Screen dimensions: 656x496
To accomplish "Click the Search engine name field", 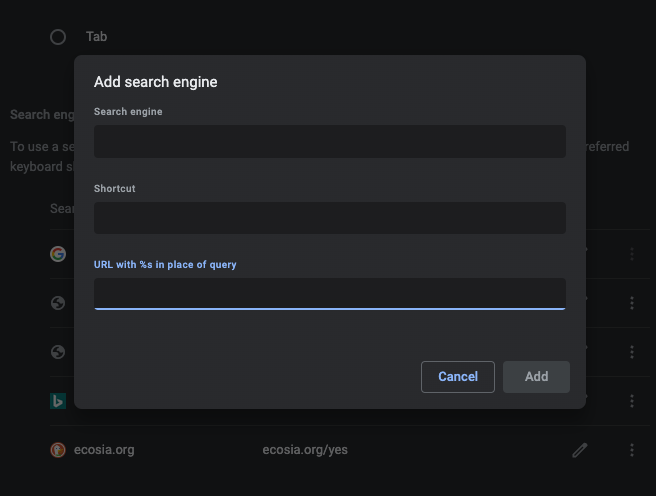I will (x=329, y=141).
